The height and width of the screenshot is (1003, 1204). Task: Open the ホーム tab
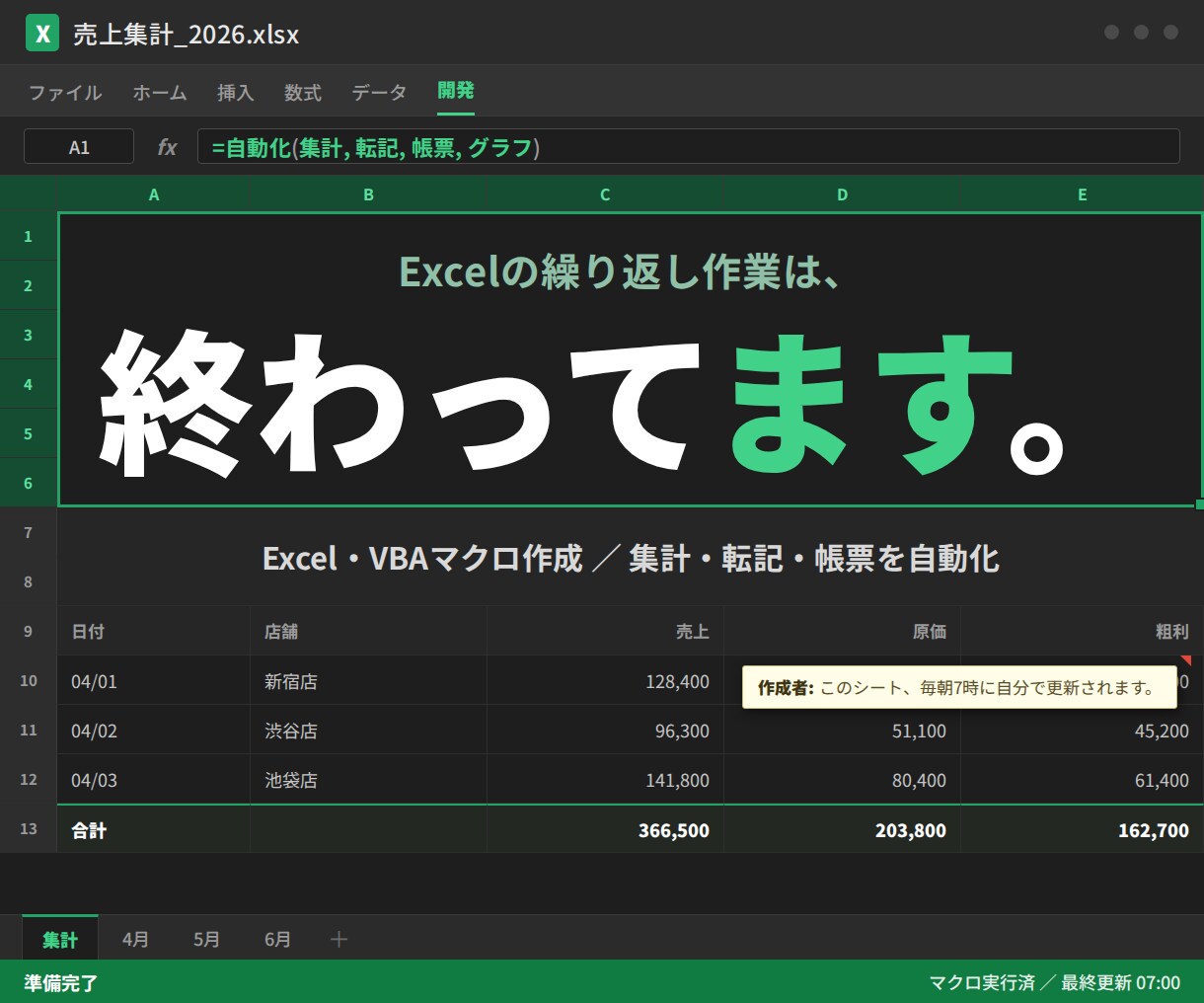(x=160, y=93)
